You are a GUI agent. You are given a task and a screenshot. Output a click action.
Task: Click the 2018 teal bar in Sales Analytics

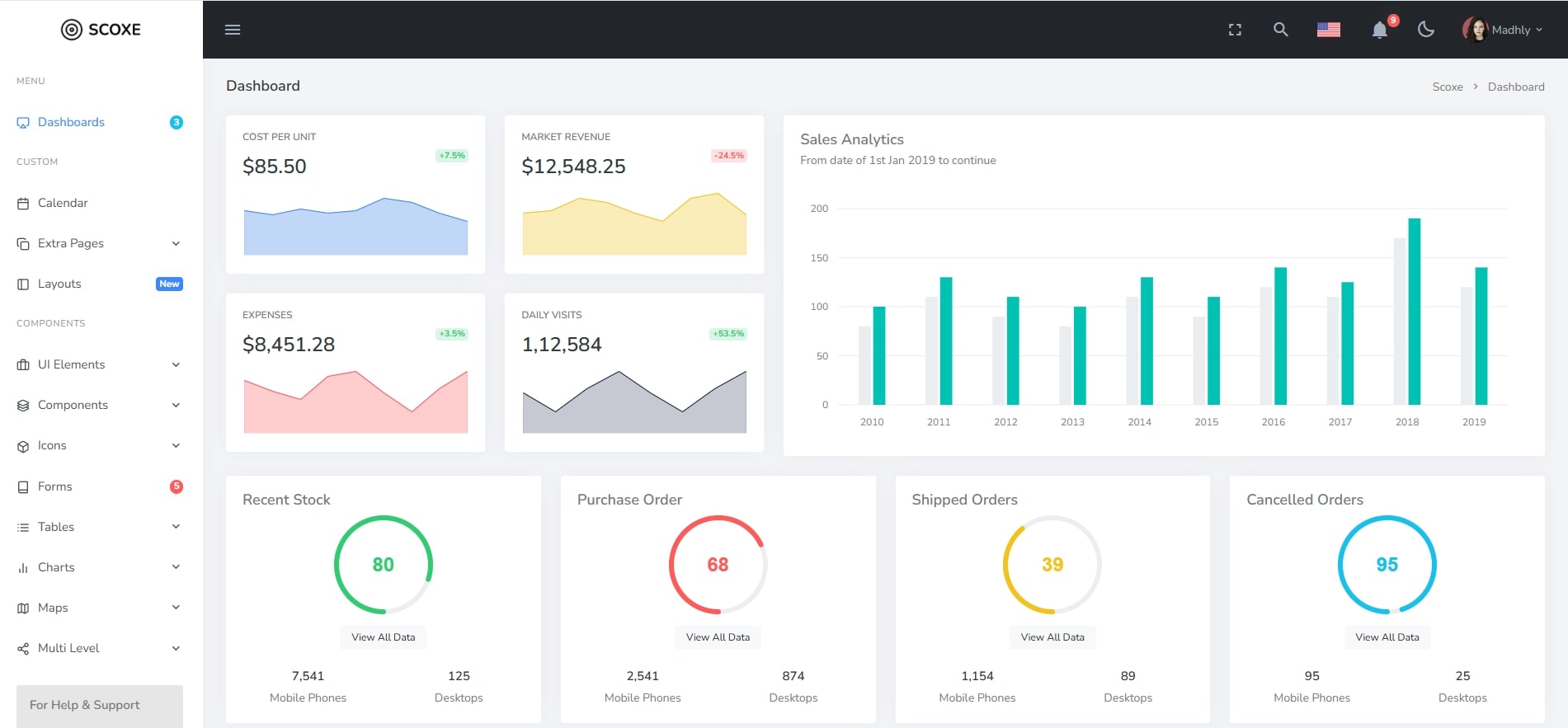tap(1414, 312)
